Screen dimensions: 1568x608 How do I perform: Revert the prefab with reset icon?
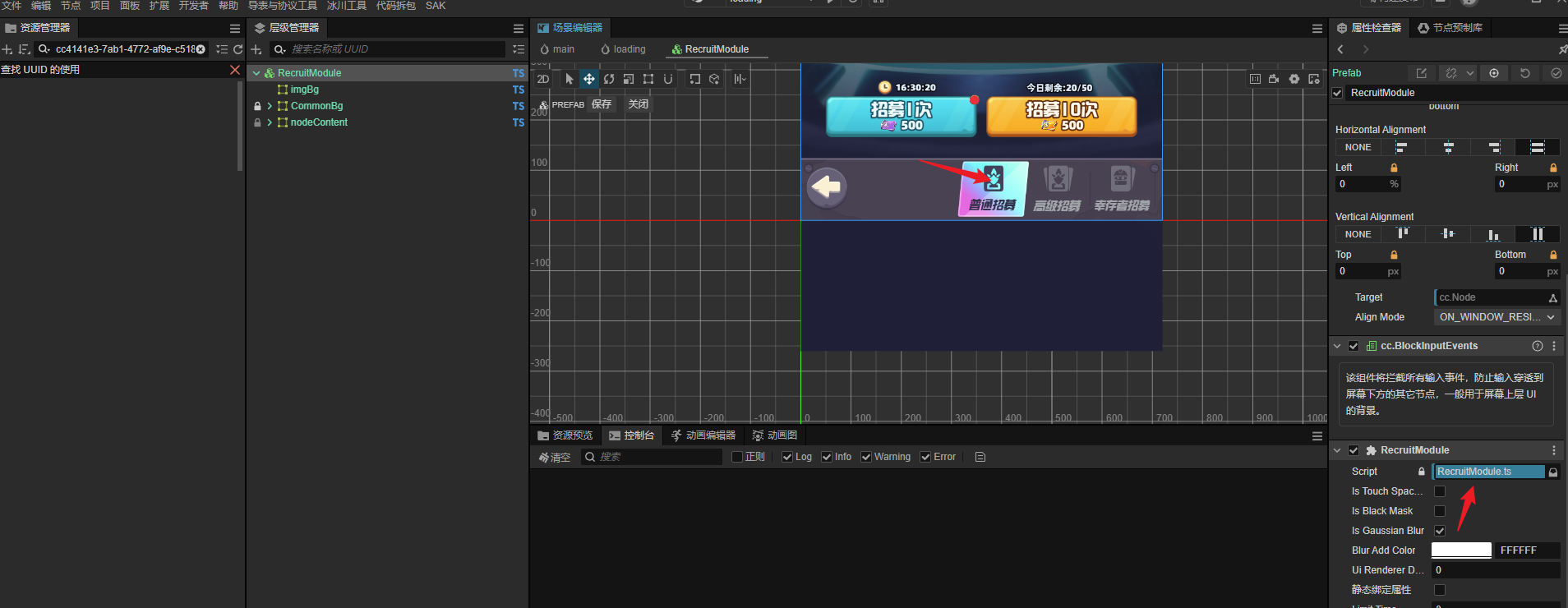click(1525, 73)
